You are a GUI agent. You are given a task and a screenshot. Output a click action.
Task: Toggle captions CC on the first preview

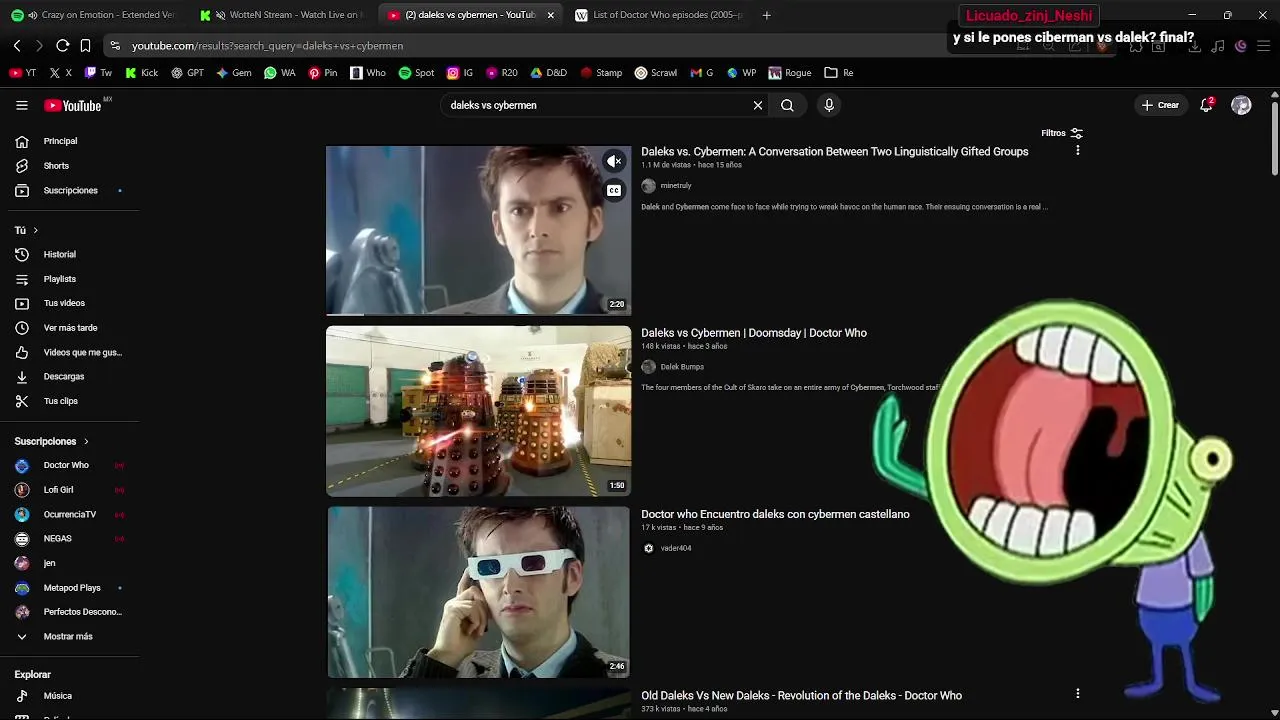pyautogui.click(x=614, y=190)
